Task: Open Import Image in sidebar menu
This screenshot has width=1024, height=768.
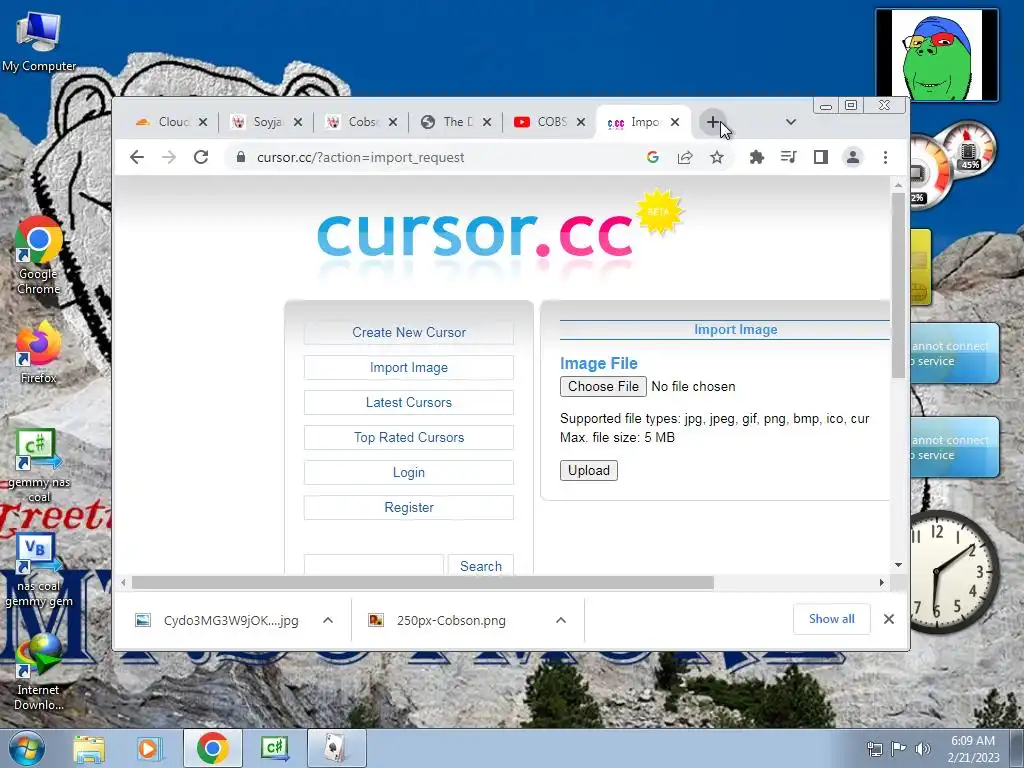Action: pyautogui.click(x=409, y=368)
